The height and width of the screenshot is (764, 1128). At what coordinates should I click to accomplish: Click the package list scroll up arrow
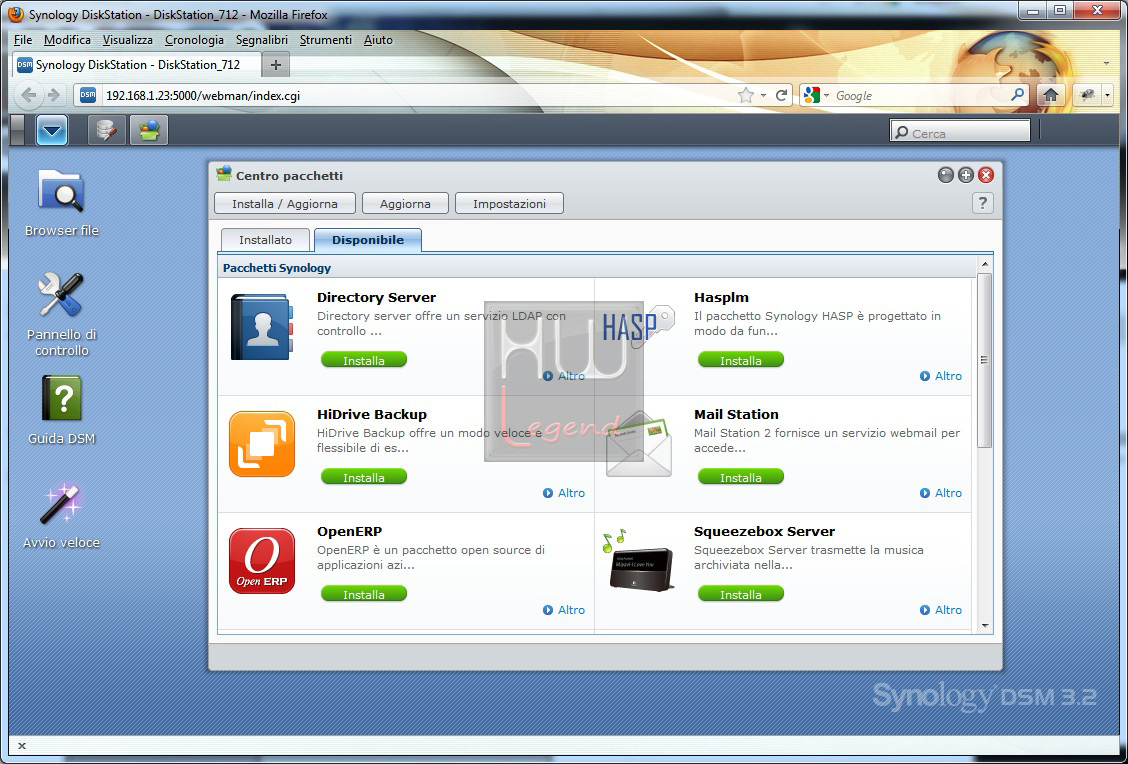pyautogui.click(x=984, y=264)
